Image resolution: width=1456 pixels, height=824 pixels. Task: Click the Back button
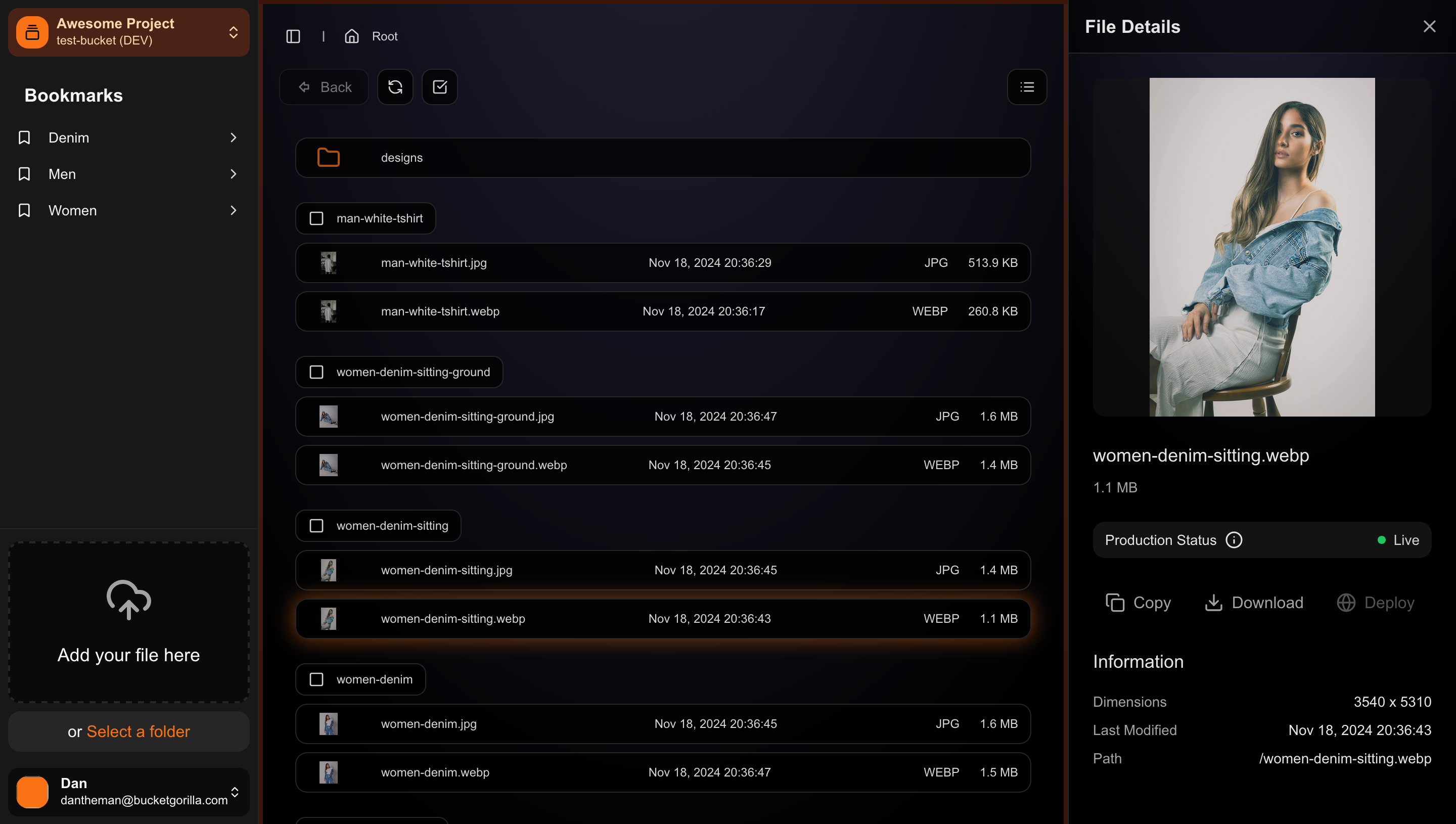coord(324,87)
